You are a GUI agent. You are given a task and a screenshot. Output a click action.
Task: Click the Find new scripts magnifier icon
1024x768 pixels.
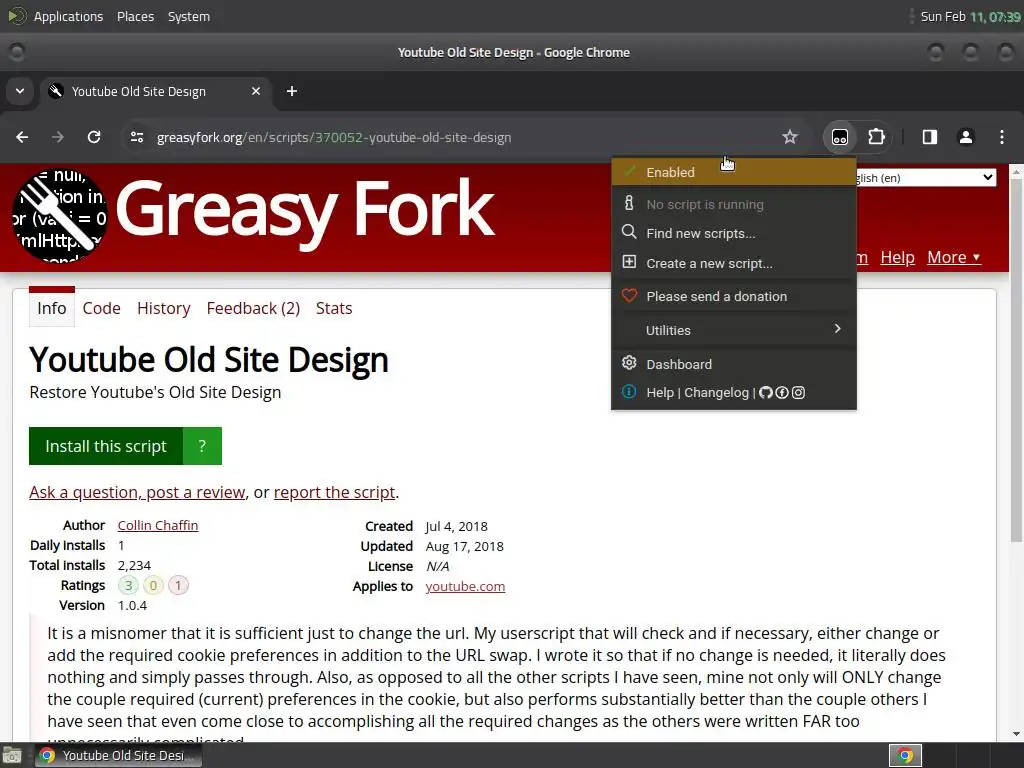point(629,232)
